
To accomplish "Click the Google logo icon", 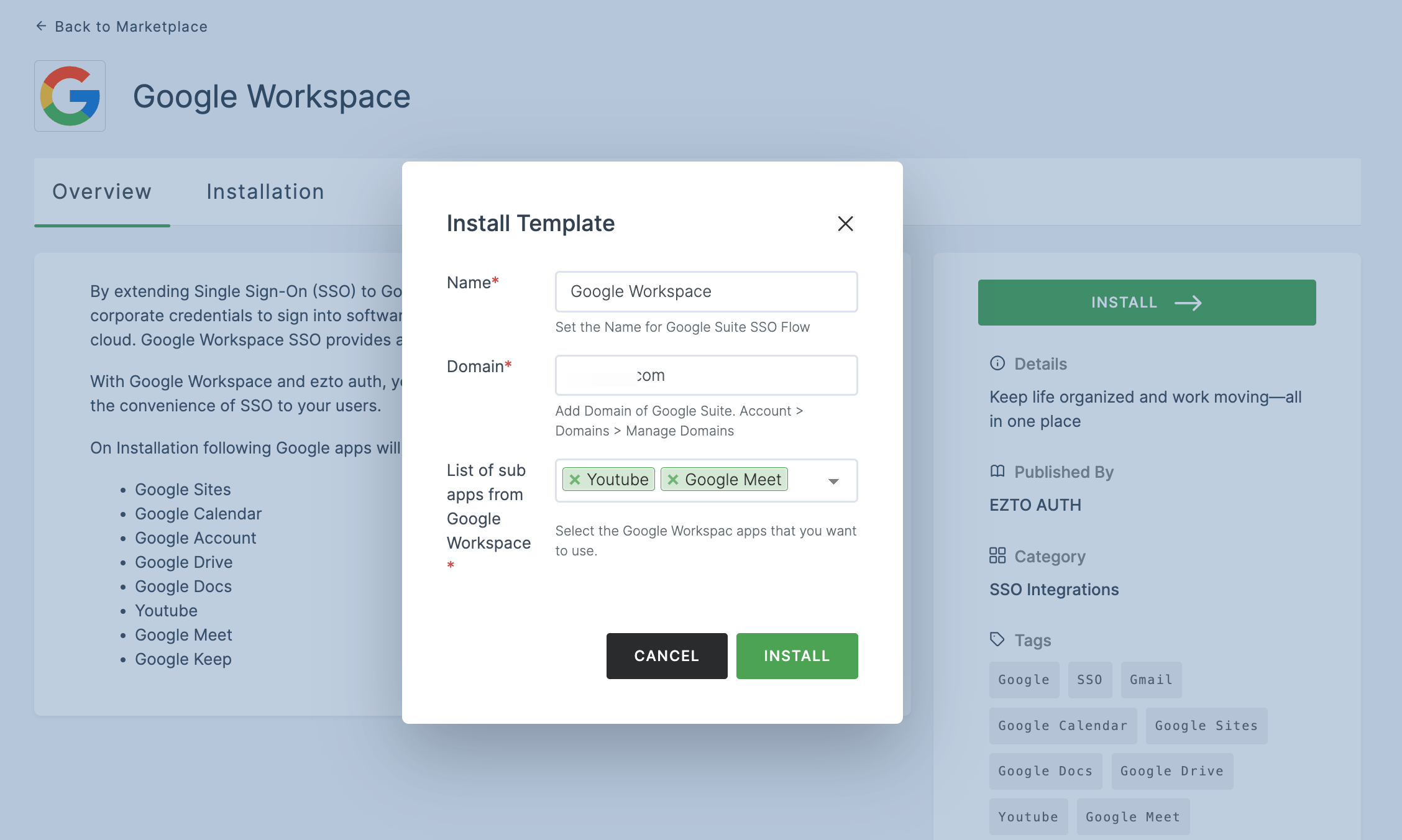I will (69, 96).
